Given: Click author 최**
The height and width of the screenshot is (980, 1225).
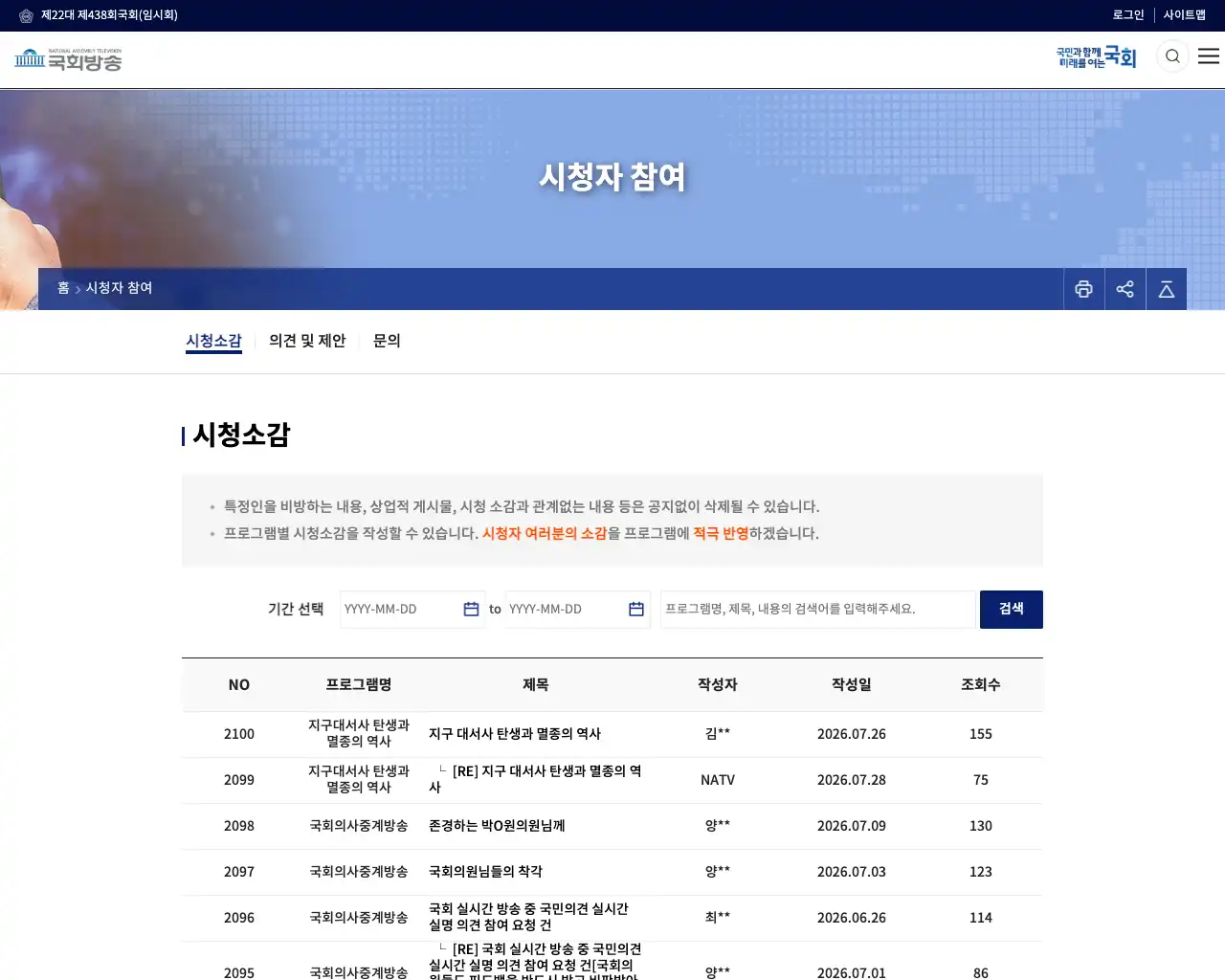Looking at the screenshot, I should (x=718, y=918).
